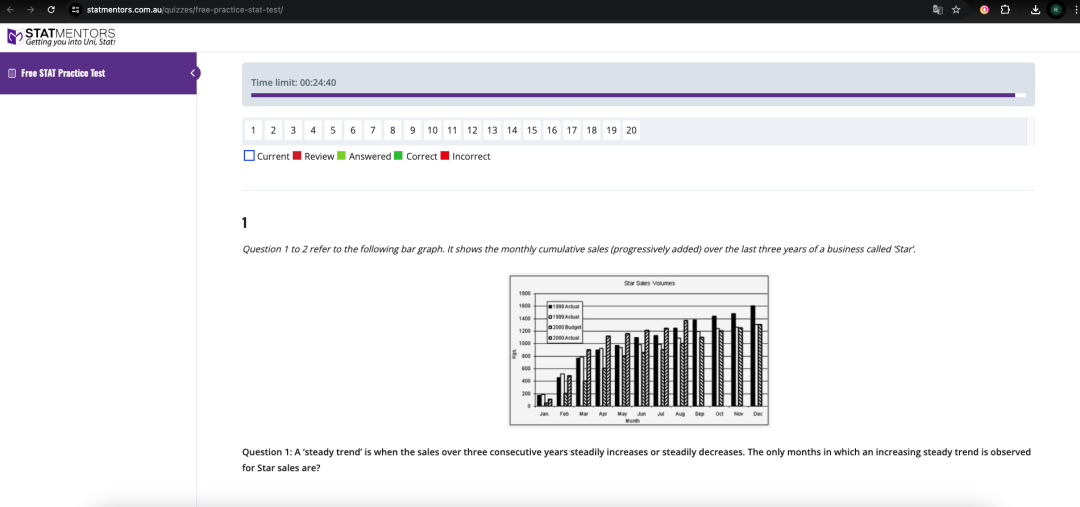
Task: Click the statmentors.com.au address bar URL
Action: click(x=185, y=10)
